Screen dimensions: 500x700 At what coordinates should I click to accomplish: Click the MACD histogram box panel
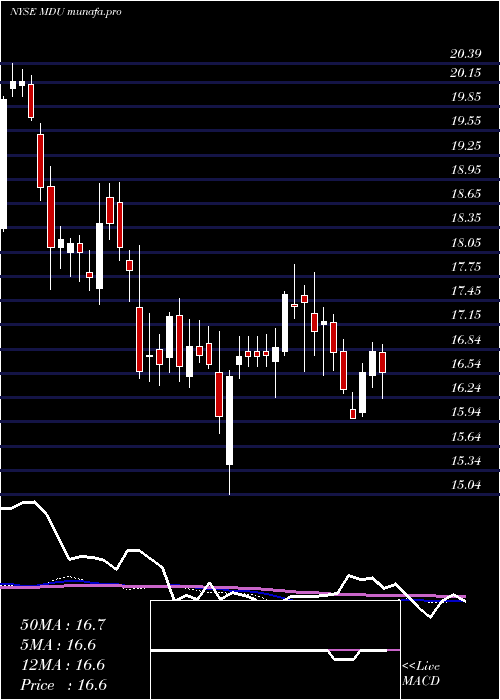pos(275,650)
